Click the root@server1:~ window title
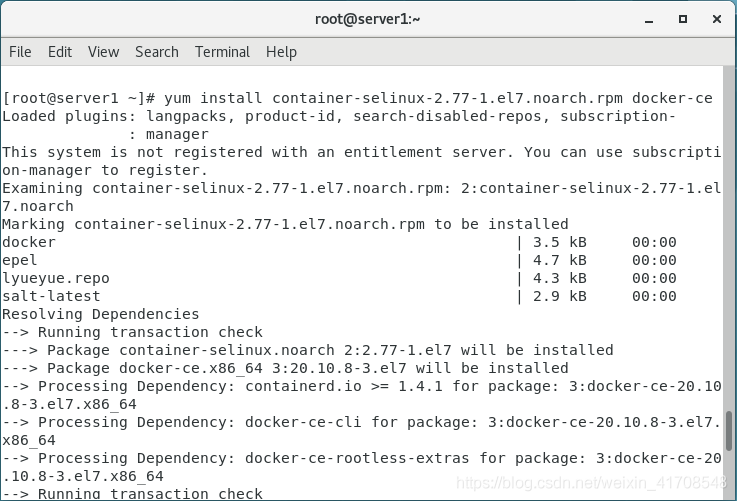Image resolution: width=737 pixels, height=501 pixels. (368, 19)
